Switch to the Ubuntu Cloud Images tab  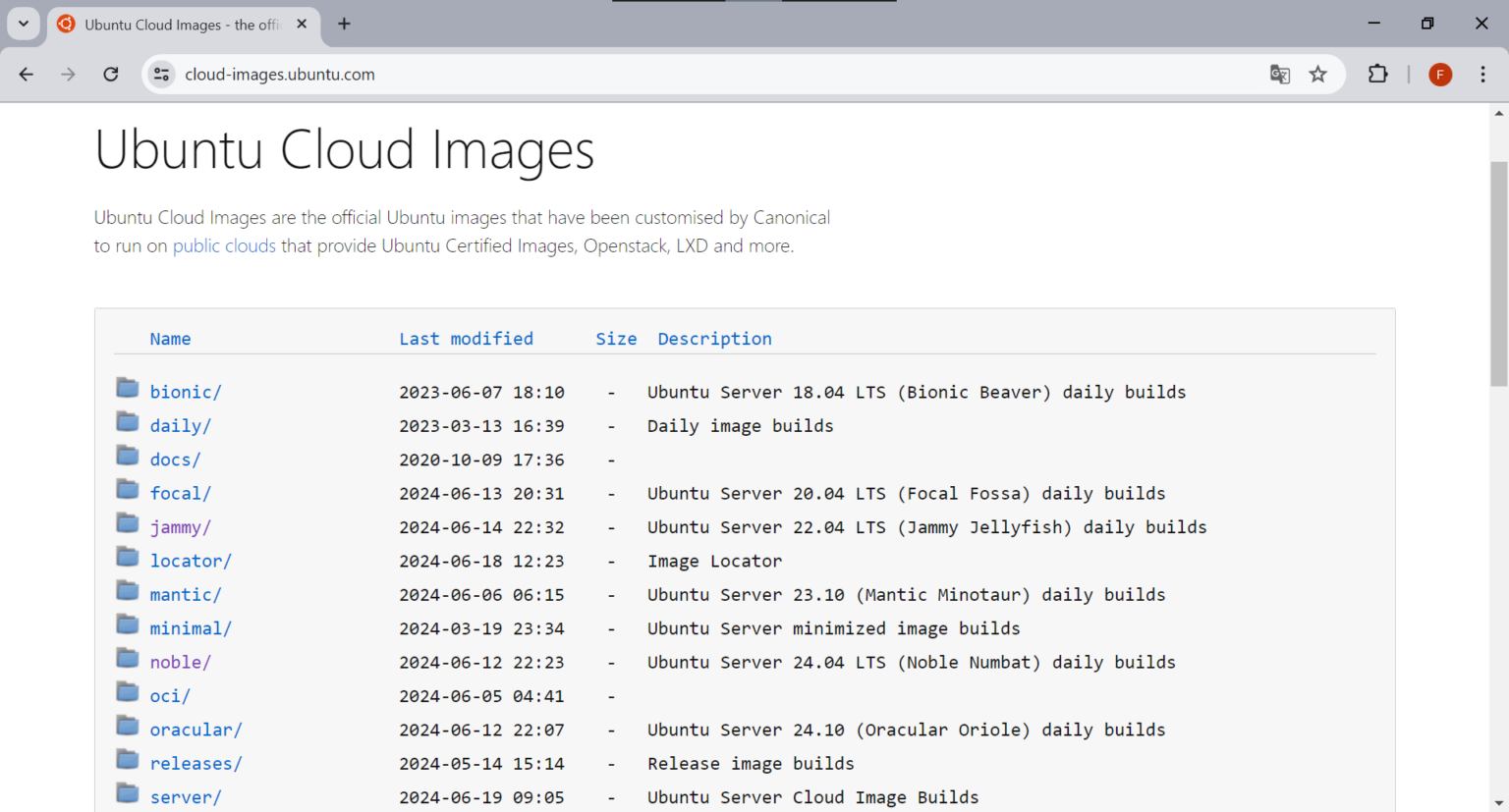click(x=184, y=25)
